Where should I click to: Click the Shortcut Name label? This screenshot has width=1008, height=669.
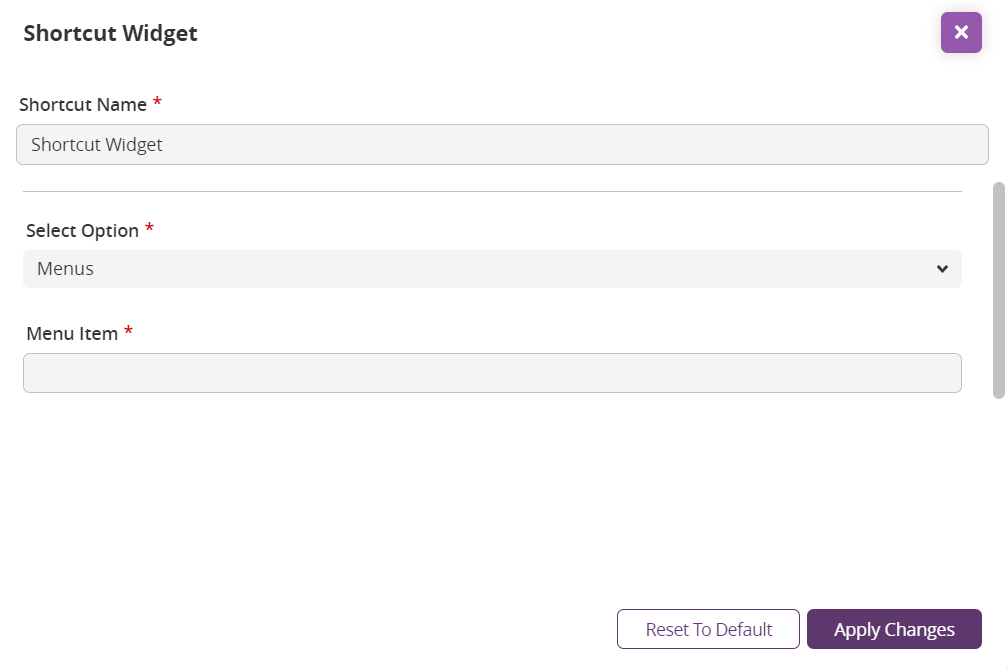(83, 105)
